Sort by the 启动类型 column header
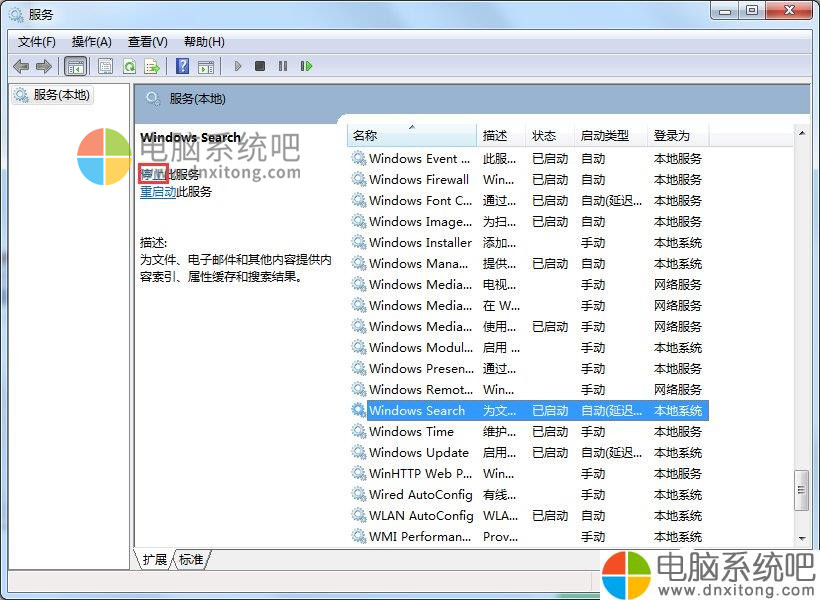 click(x=610, y=136)
